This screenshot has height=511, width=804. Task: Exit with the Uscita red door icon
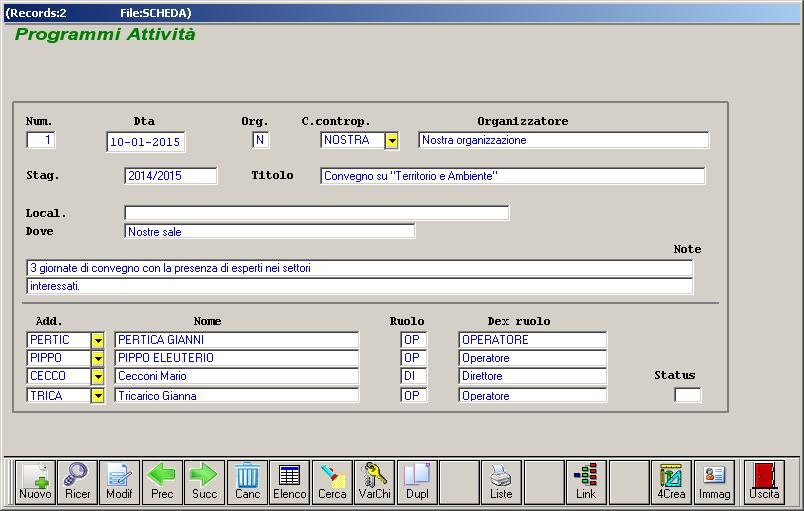pyautogui.click(x=764, y=482)
